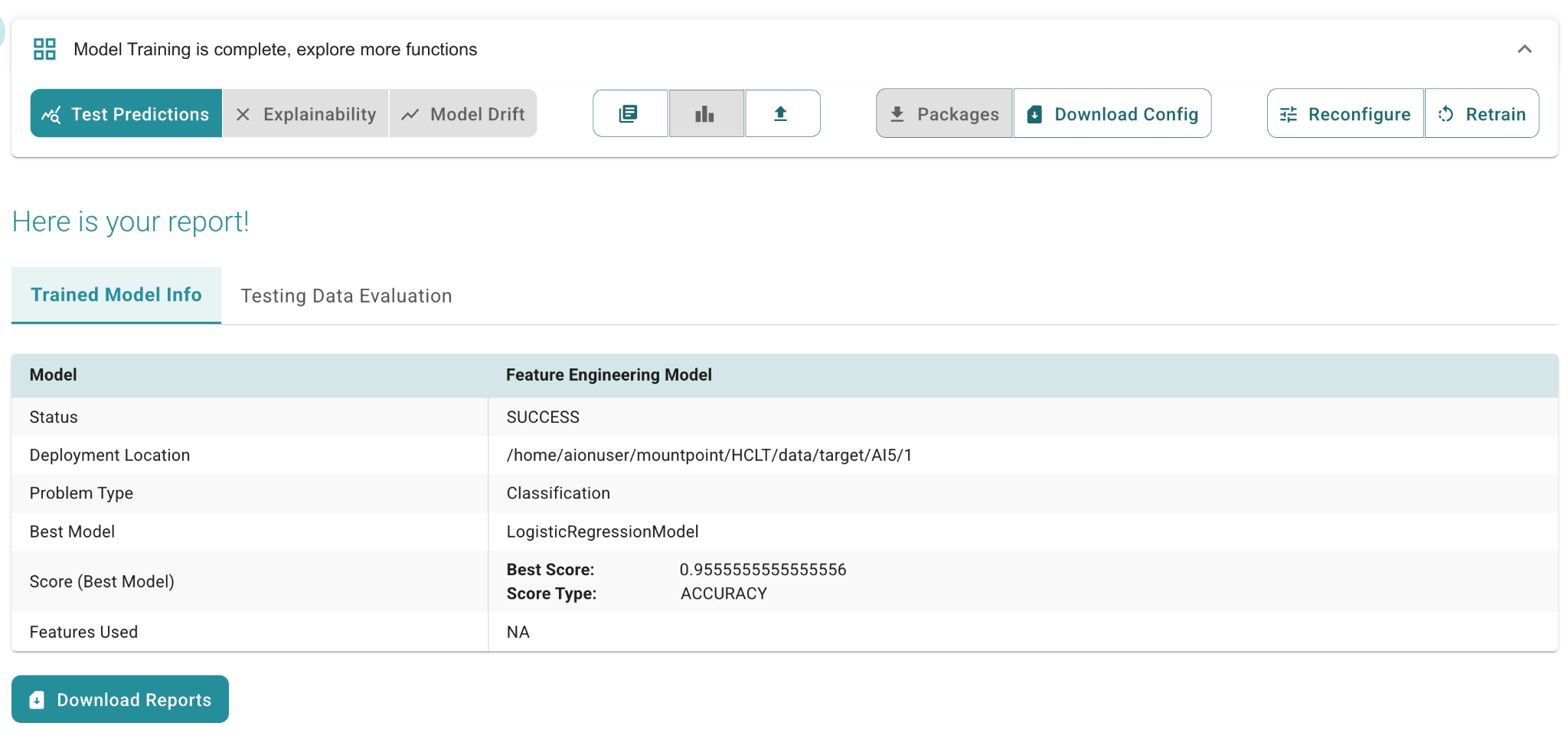Click the Retrain refresh icon
Viewport: 1568px width, 736px height.
(x=1446, y=113)
